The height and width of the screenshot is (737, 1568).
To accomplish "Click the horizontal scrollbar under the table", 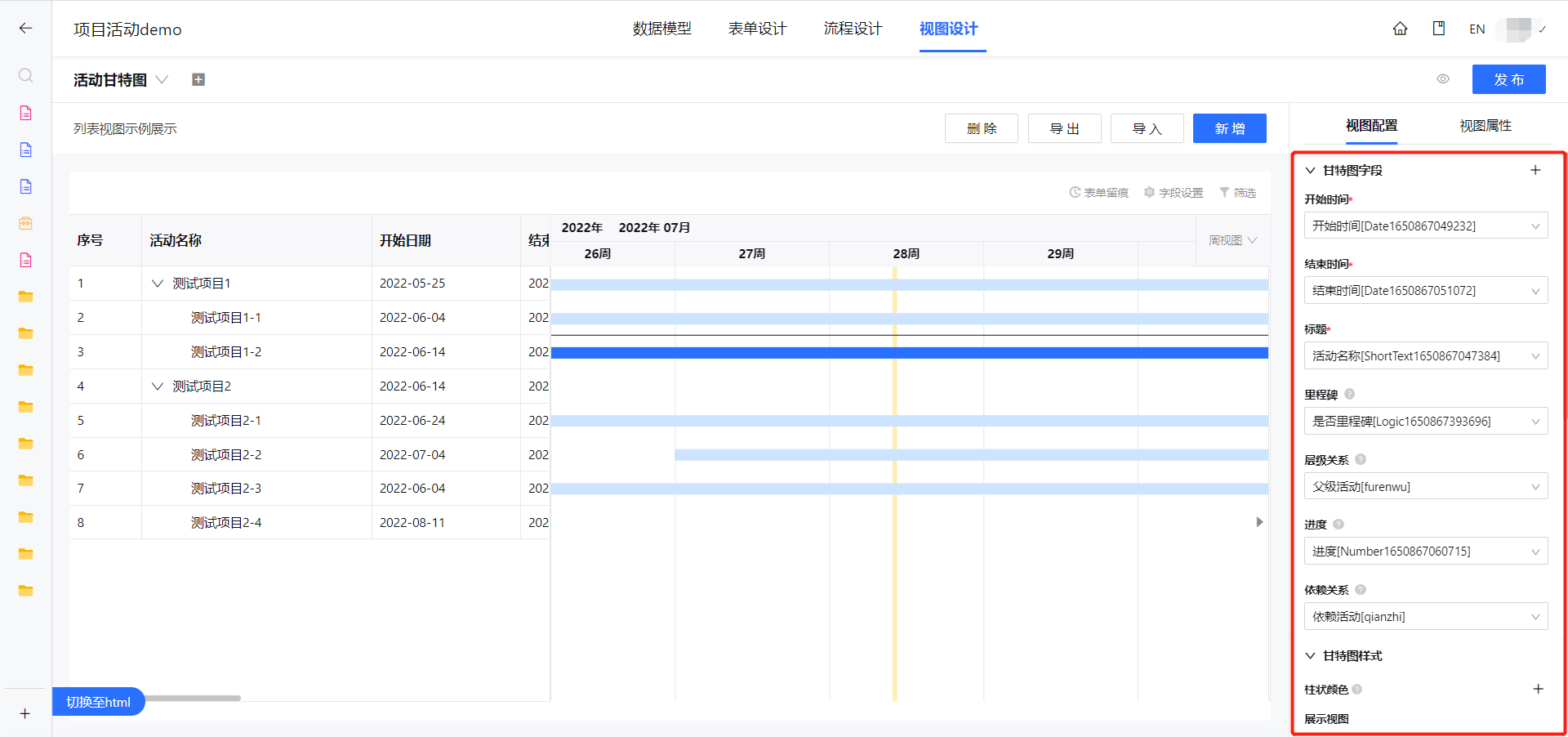I will pos(192,698).
